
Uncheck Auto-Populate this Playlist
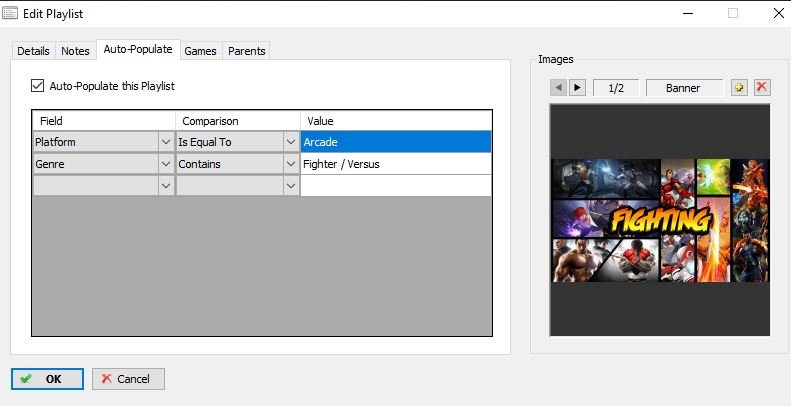(x=37, y=86)
